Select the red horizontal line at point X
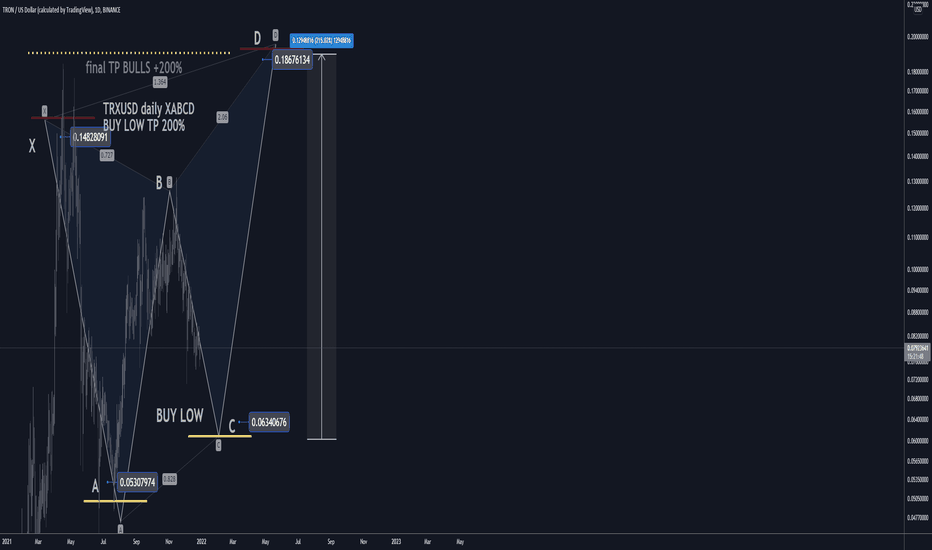This screenshot has width=932, height=550. pyautogui.click(x=63, y=118)
